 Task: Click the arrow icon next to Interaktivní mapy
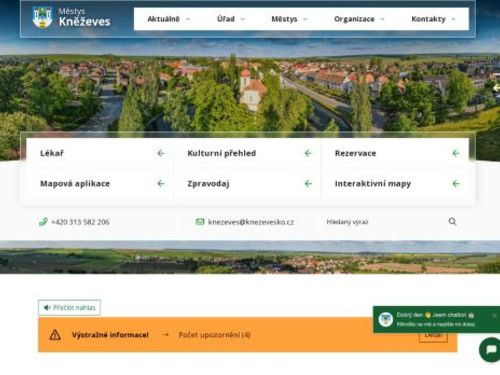click(x=456, y=184)
